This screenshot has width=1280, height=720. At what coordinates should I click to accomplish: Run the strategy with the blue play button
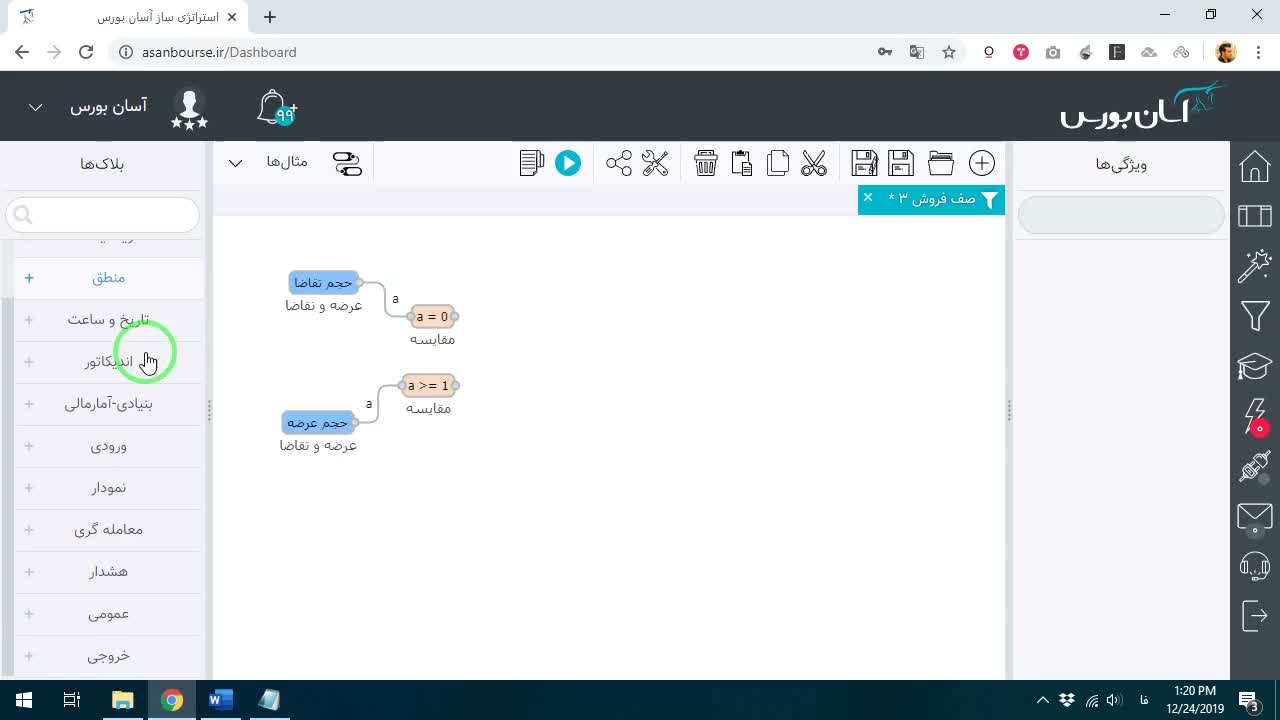pos(567,163)
